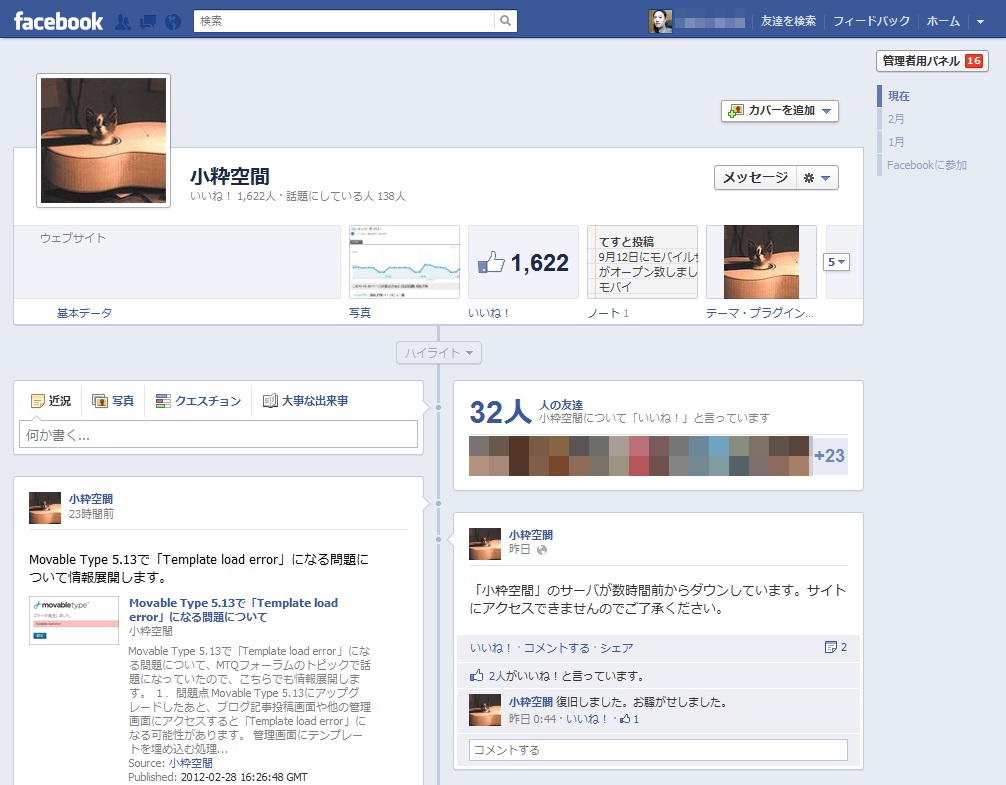Click the page avatar on 23時間前 post

(45, 508)
